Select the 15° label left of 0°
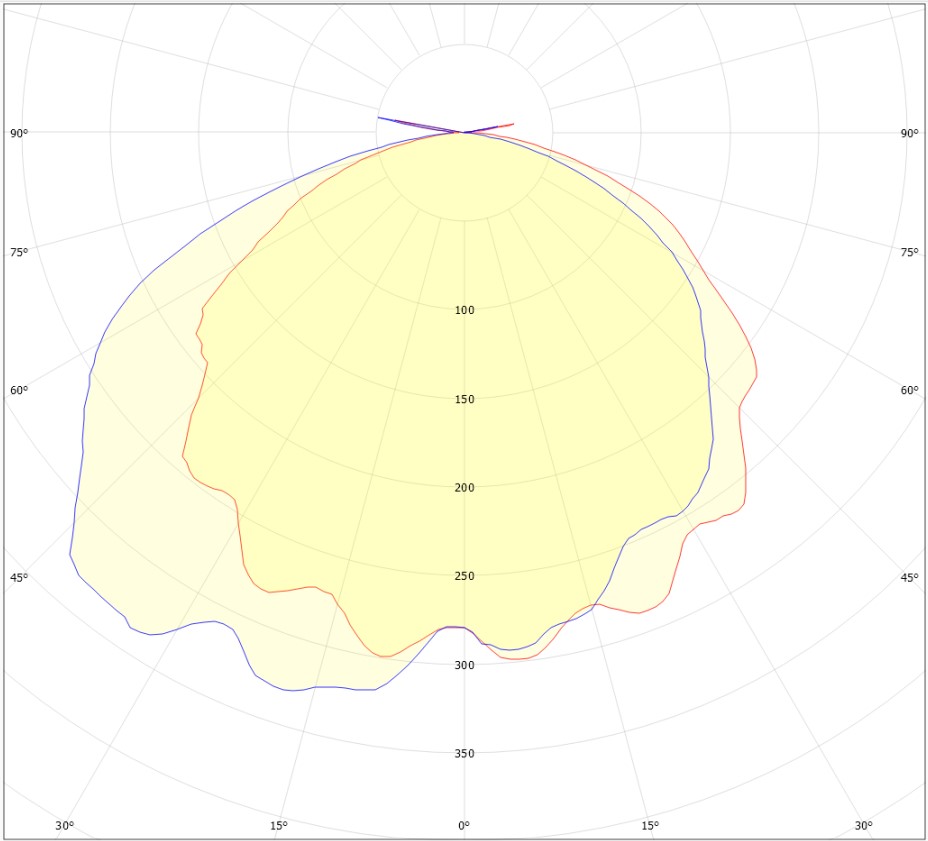 pos(278,825)
